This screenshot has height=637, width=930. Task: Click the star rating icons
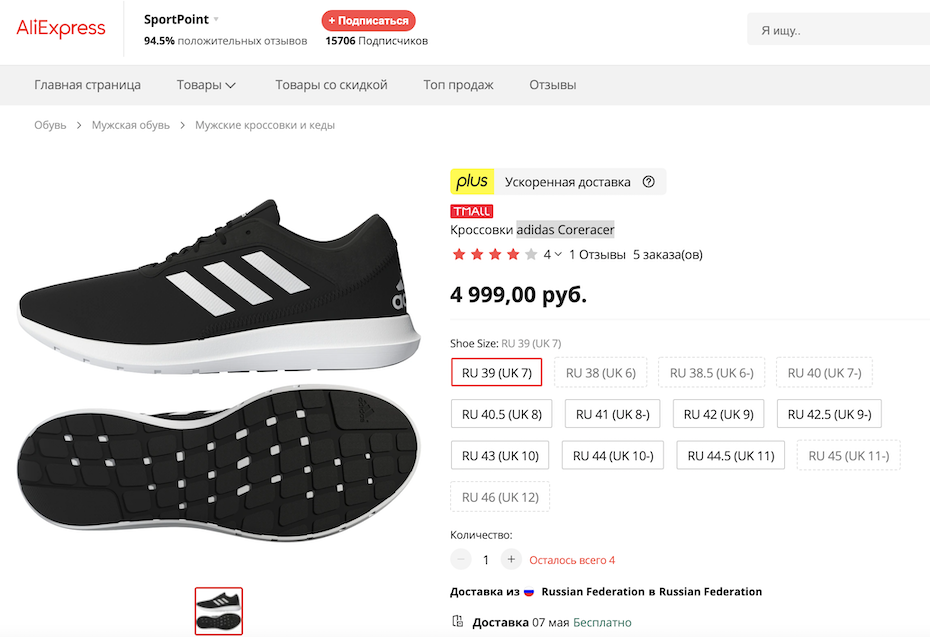(495, 254)
